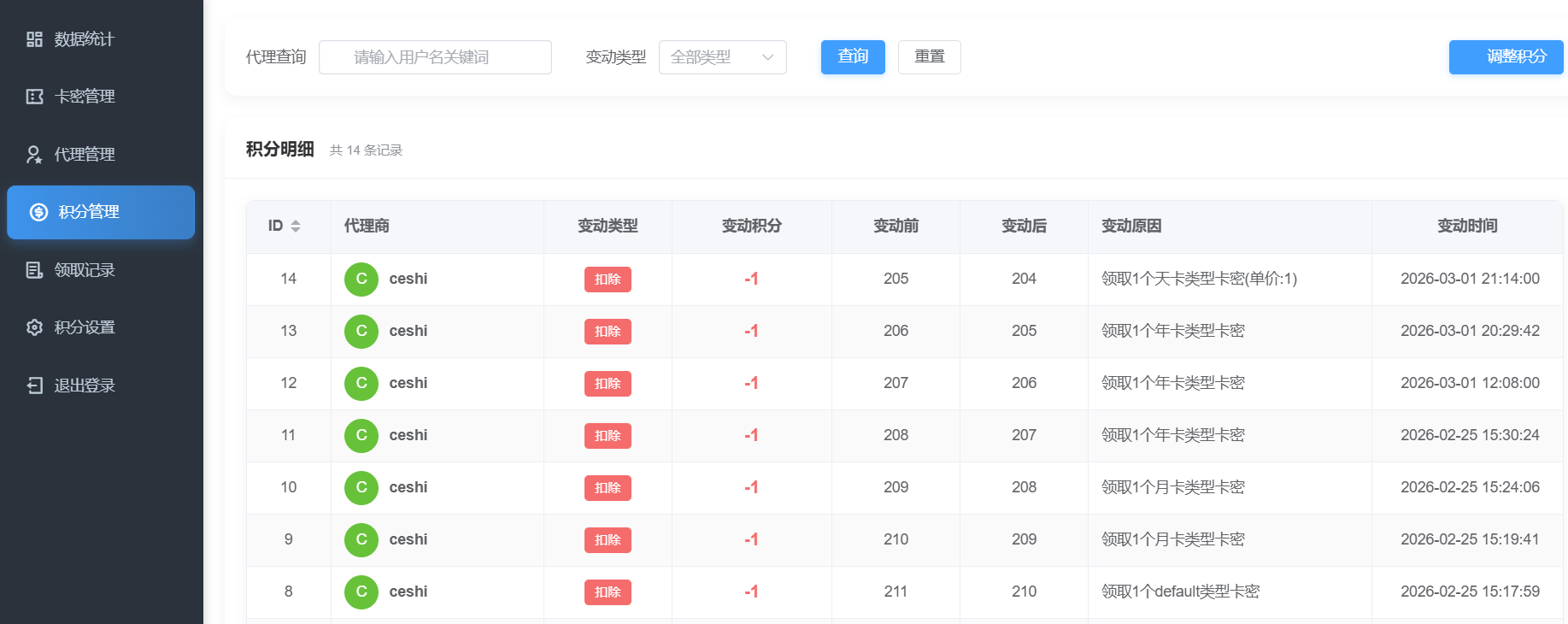Click the 退出登录 logout icon

coord(34,386)
